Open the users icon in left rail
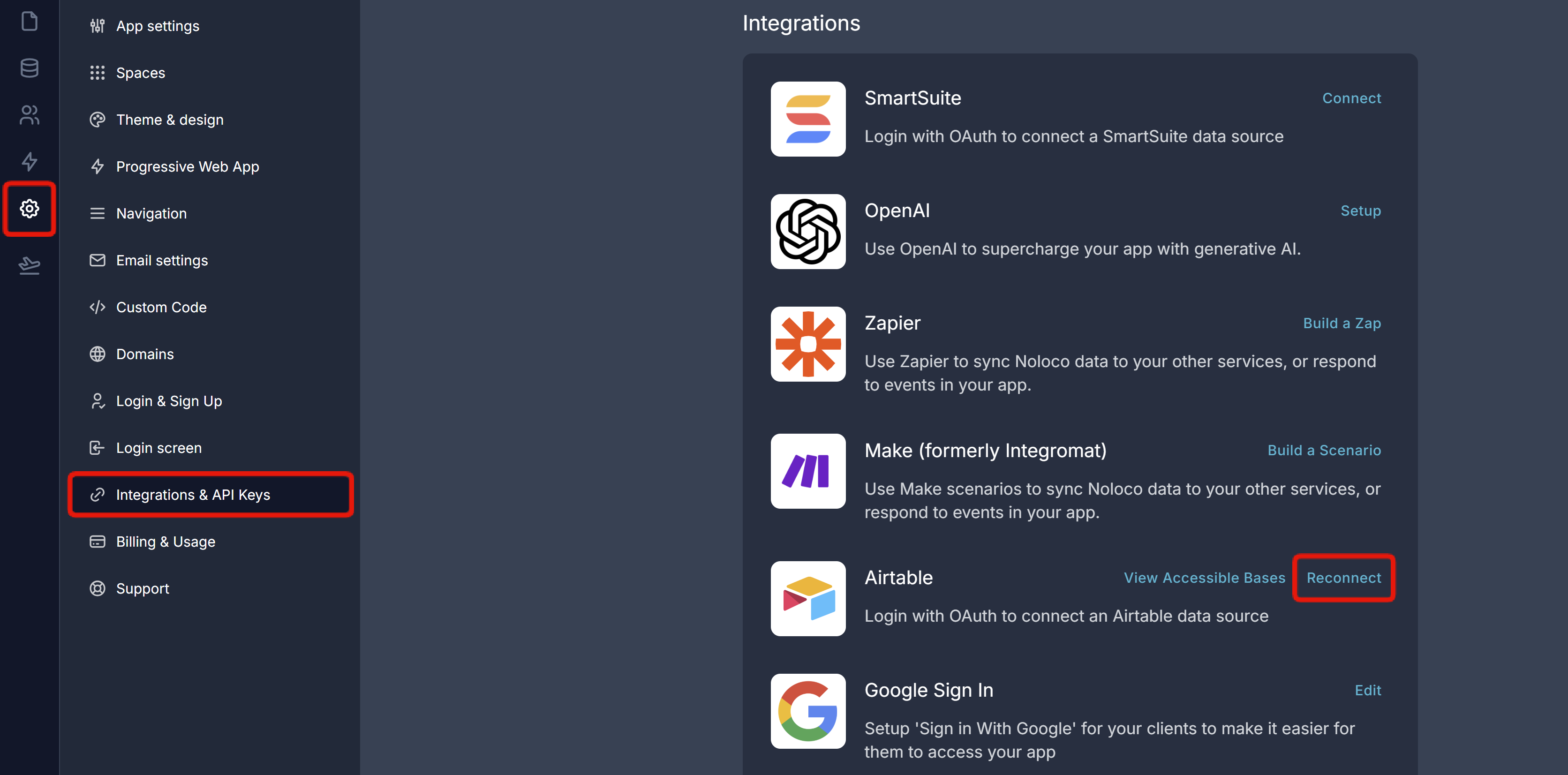This screenshot has width=1568, height=775. point(29,114)
